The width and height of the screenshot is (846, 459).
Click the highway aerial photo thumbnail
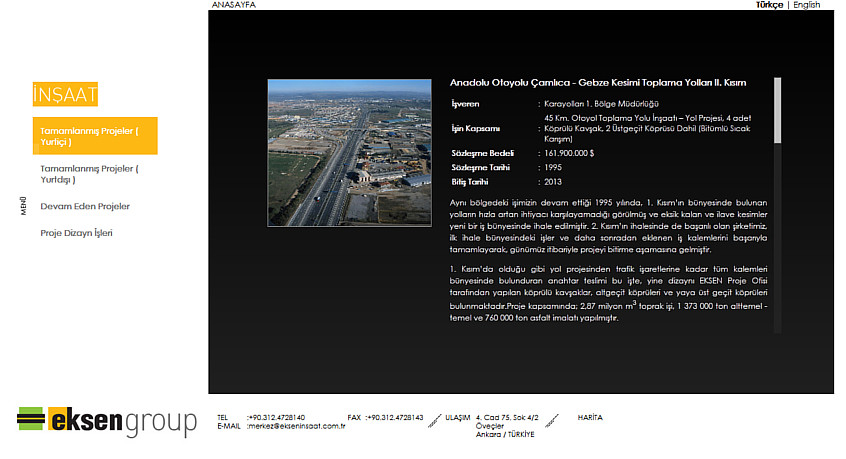tap(350, 153)
